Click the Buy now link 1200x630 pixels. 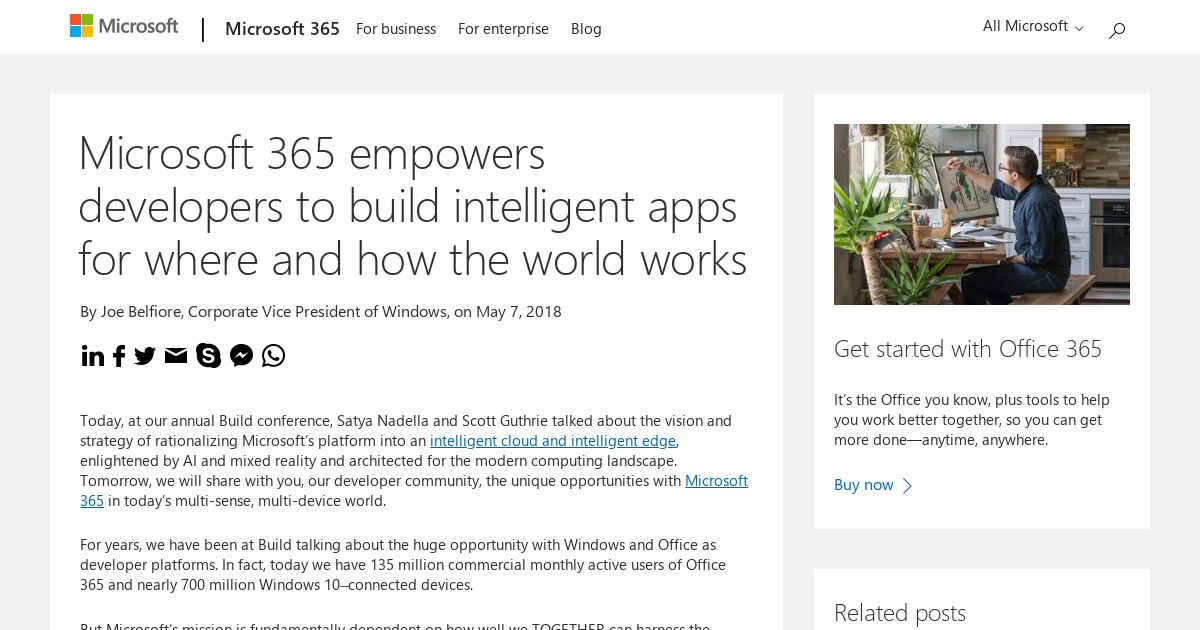coord(864,485)
